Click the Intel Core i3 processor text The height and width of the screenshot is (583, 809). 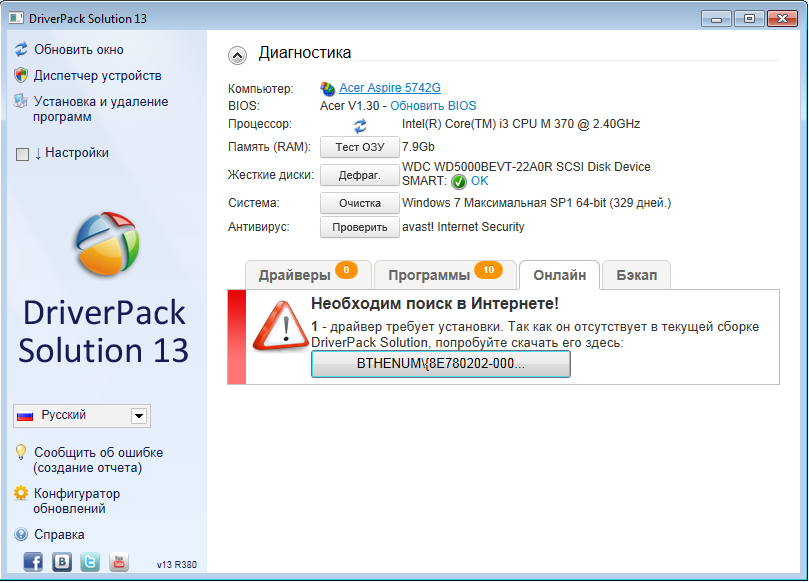coord(521,124)
